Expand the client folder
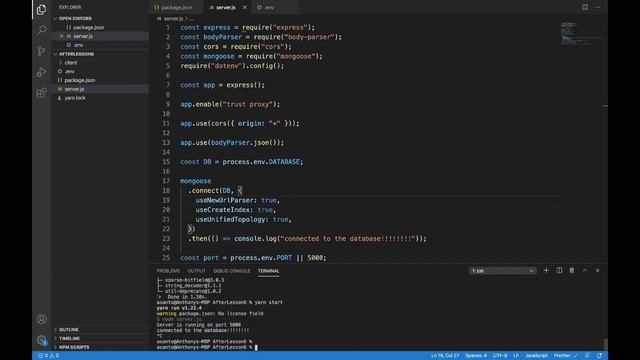 pyautogui.click(x=71, y=62)
